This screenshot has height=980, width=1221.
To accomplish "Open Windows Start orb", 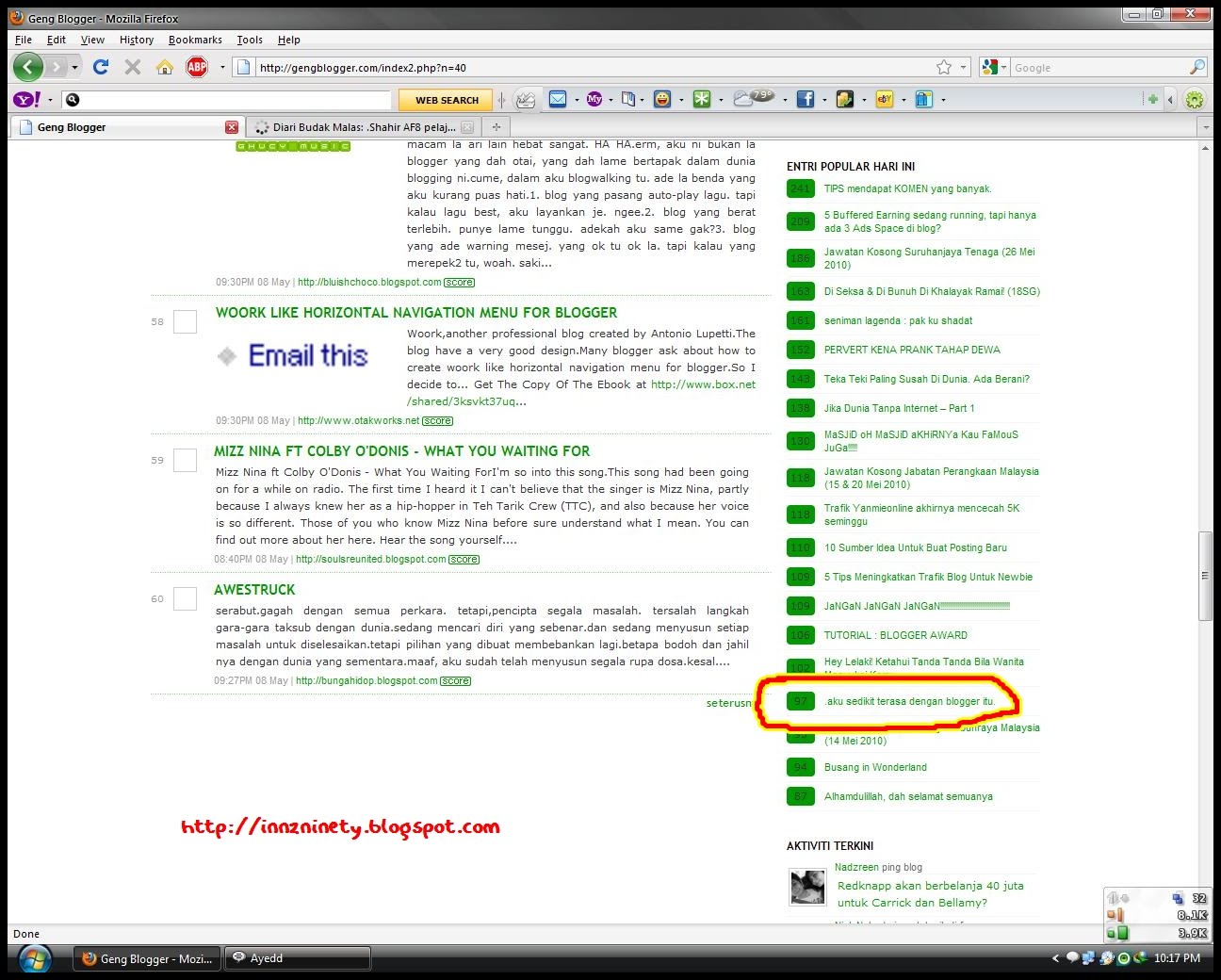I will (34, 959).
